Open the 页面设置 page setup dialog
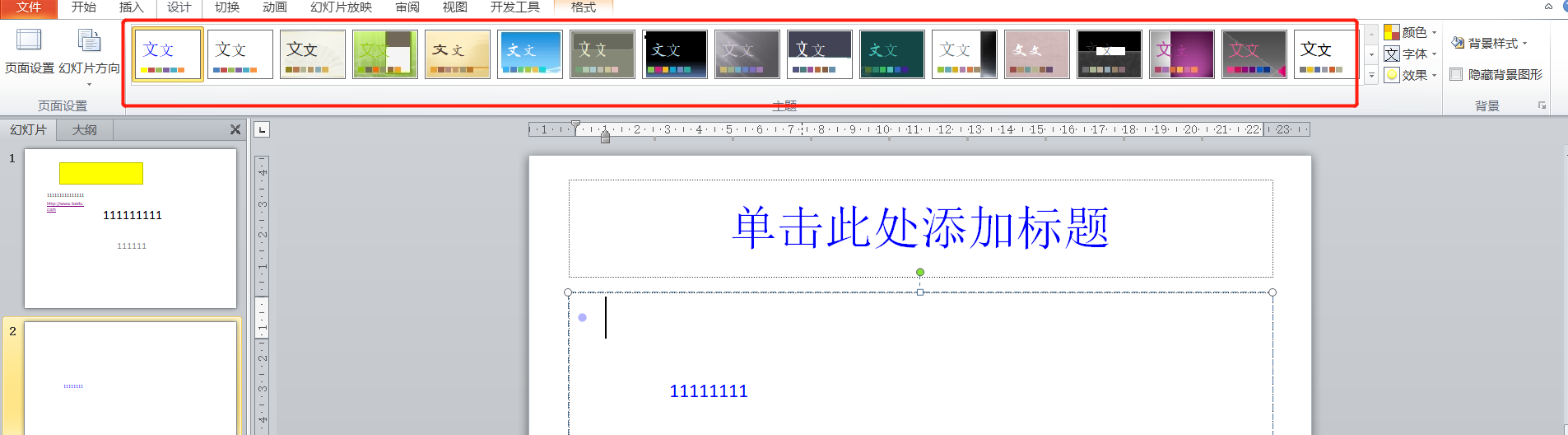1568x435 pixels. tap(29, 51)
